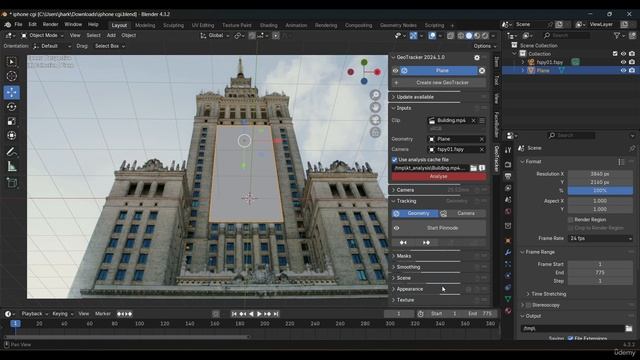Clear the Building.mp4 clip field

coord(473,121)
